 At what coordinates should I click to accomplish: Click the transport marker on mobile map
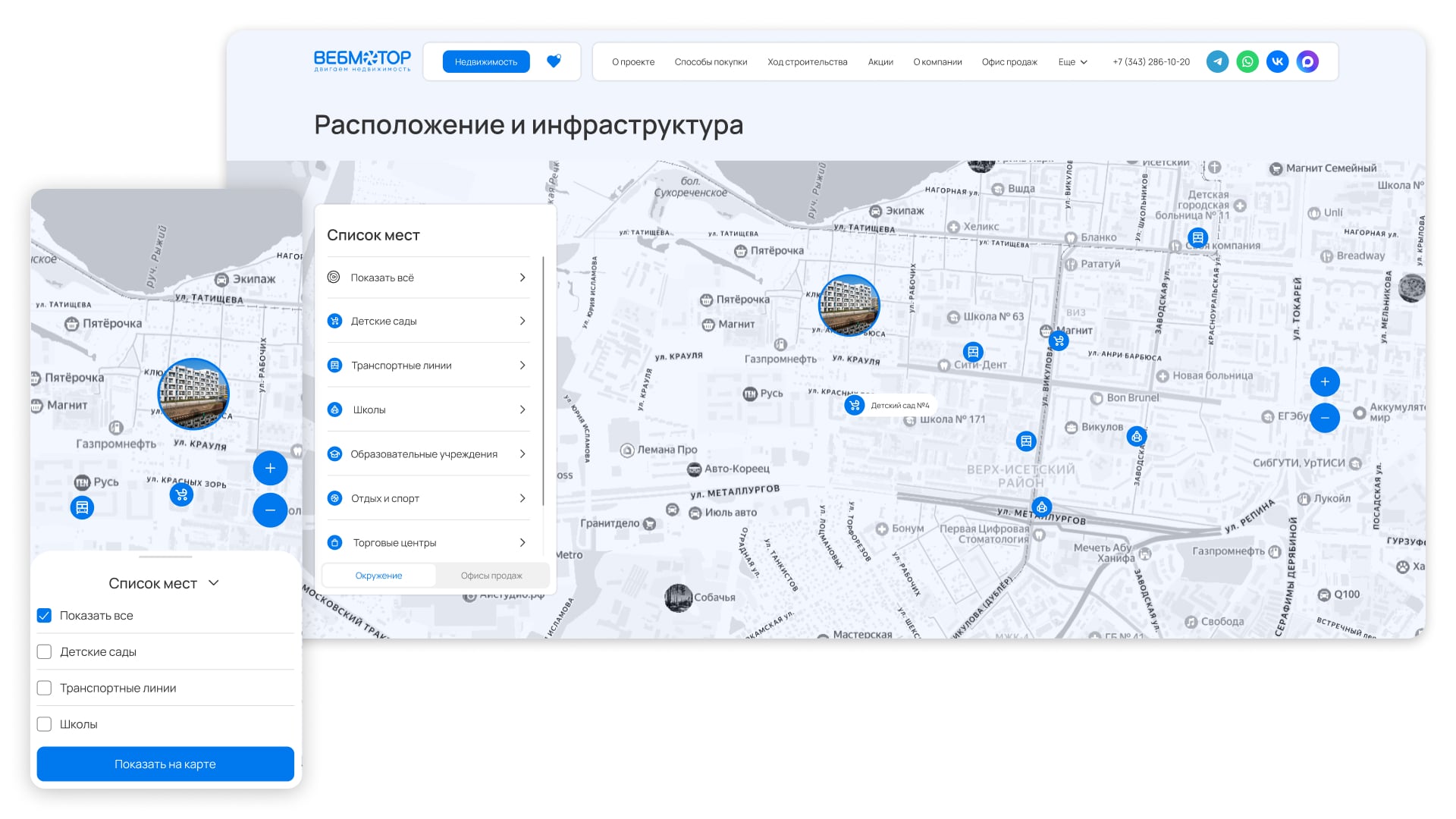(x=82, y=507)
